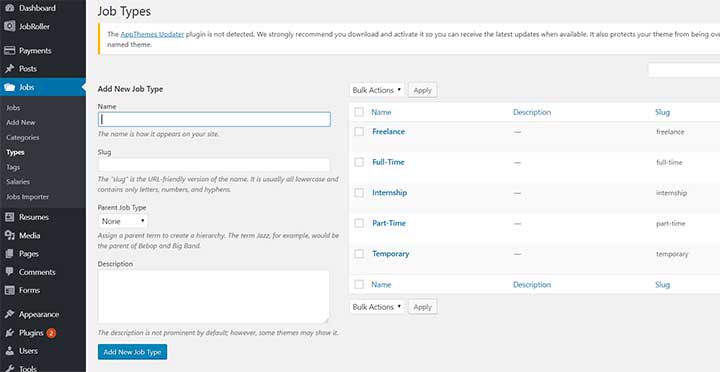Open the Temporary job type link
Image resolution: width=720 pixels, height=372 pixels.
pyautogui.click(x=391, y=254)
